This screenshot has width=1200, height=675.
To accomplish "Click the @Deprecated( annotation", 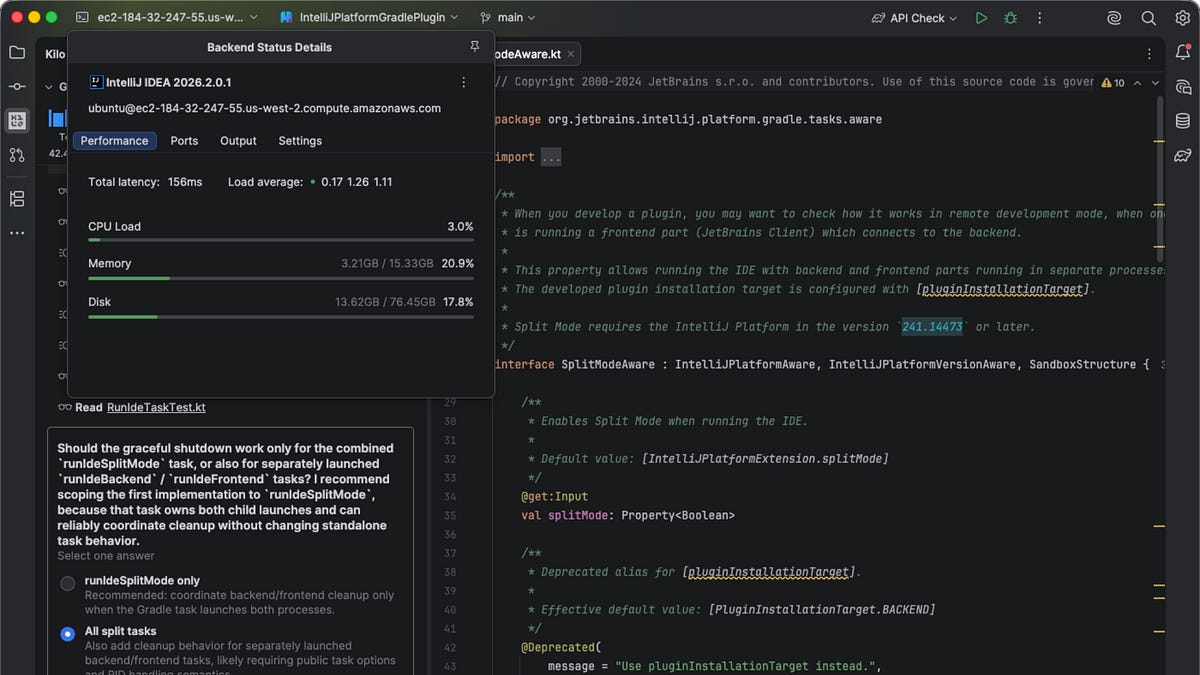I will point(561,647).
